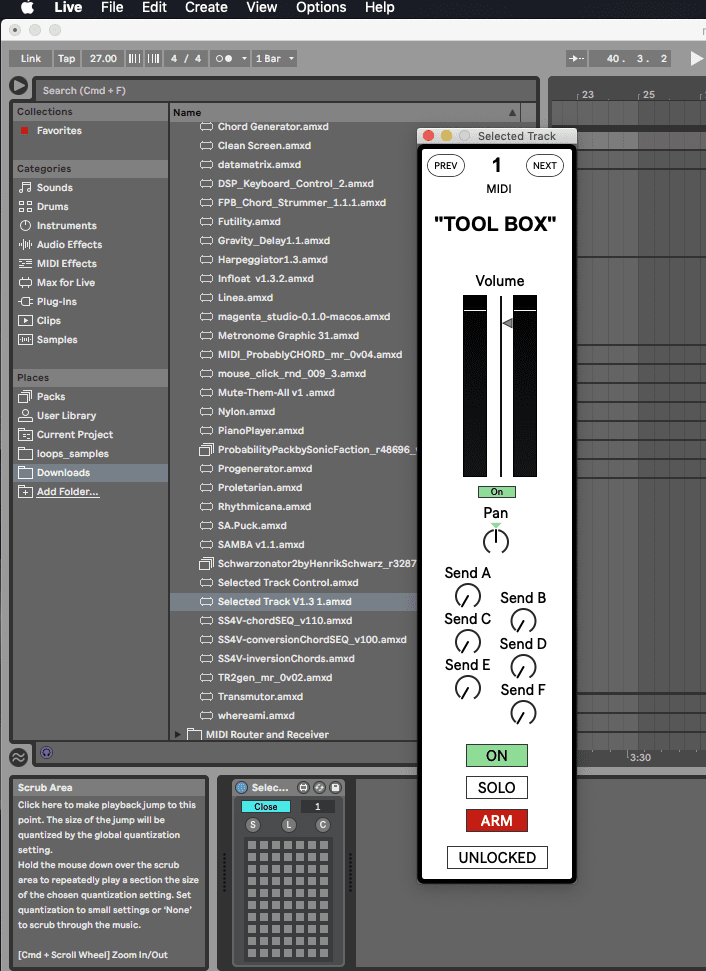
Task: Click the browser show/hide triangle icon
Action: pyautogui.click(x=19, y=85)
